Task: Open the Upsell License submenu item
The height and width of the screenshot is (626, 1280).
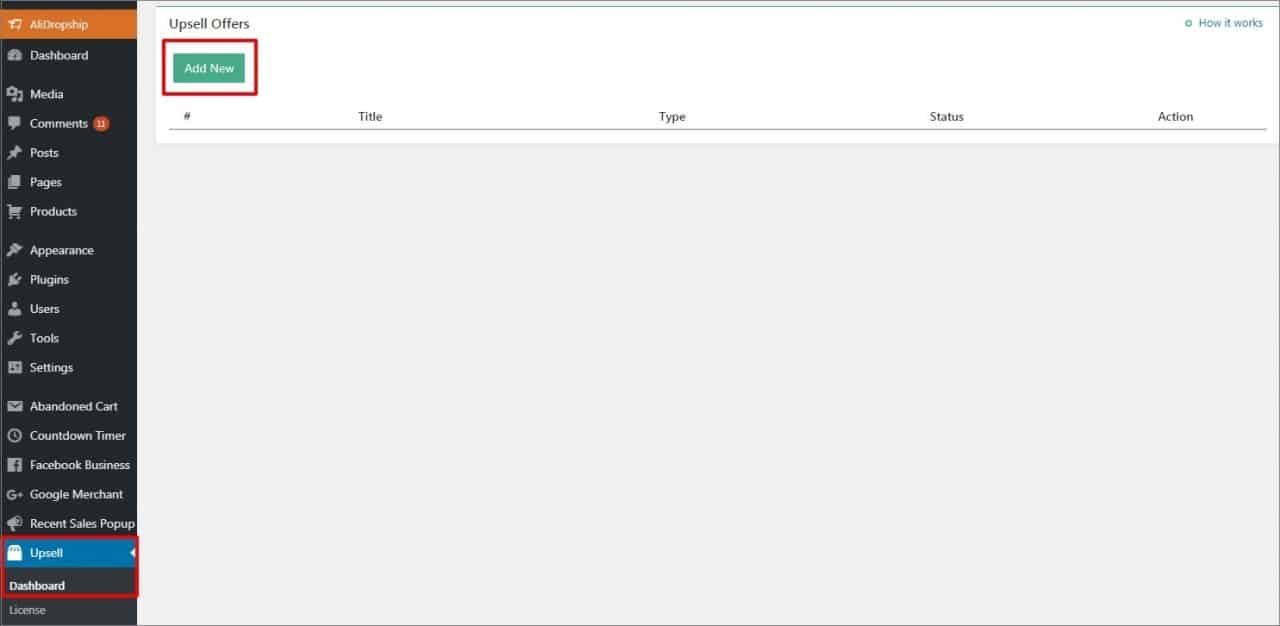Action: (27, 610)
